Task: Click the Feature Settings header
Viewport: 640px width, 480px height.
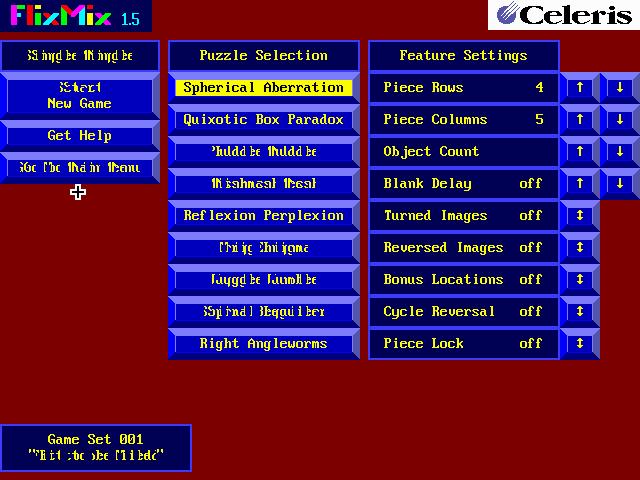Action: click(464, 56)
